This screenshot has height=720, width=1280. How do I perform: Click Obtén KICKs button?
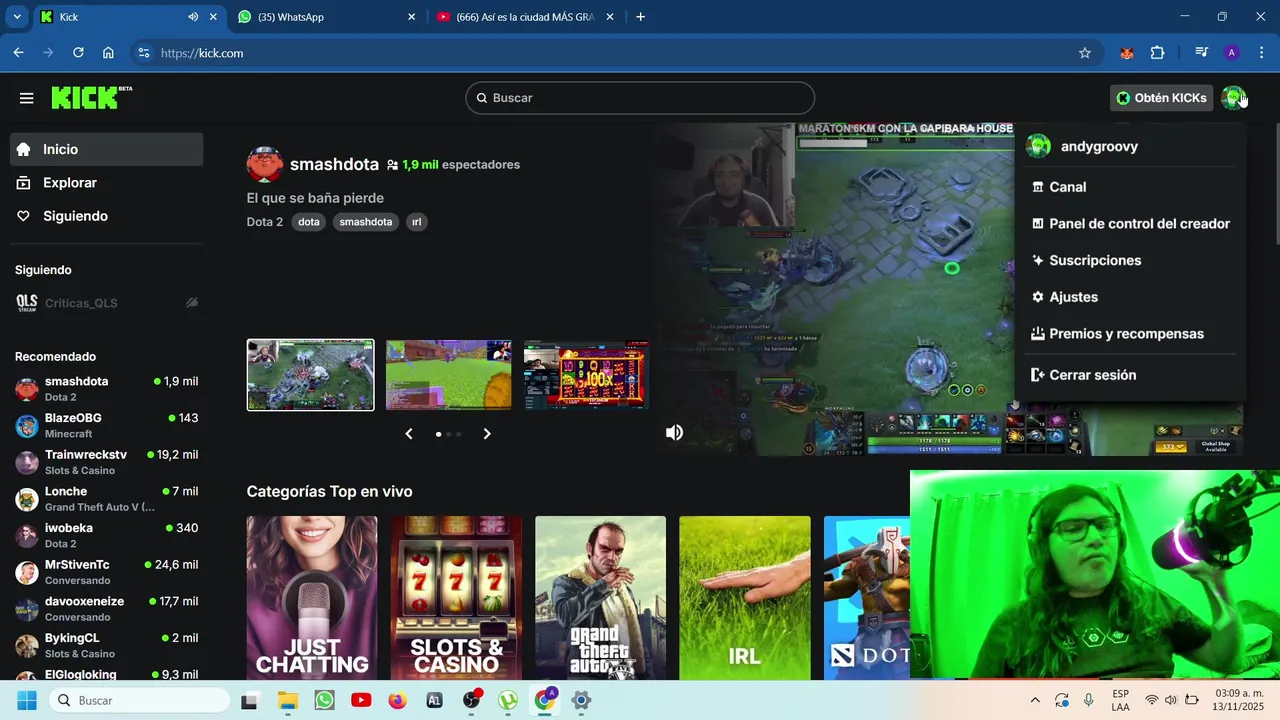(1162, 98)
